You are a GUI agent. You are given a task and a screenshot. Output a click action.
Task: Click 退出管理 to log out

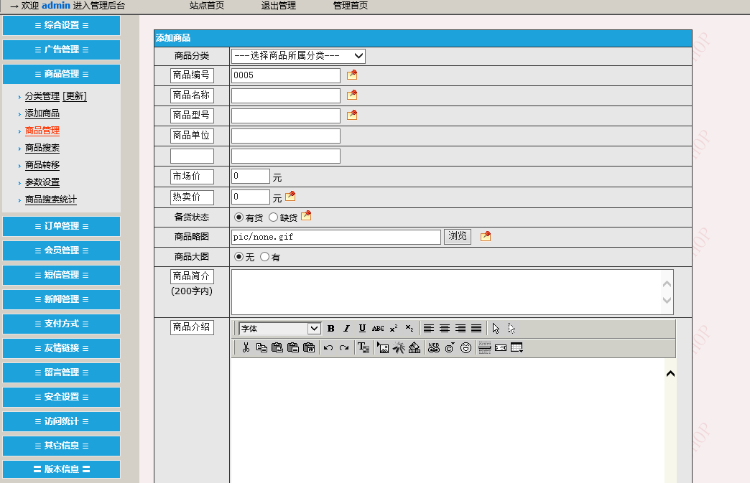coord(278,6)
